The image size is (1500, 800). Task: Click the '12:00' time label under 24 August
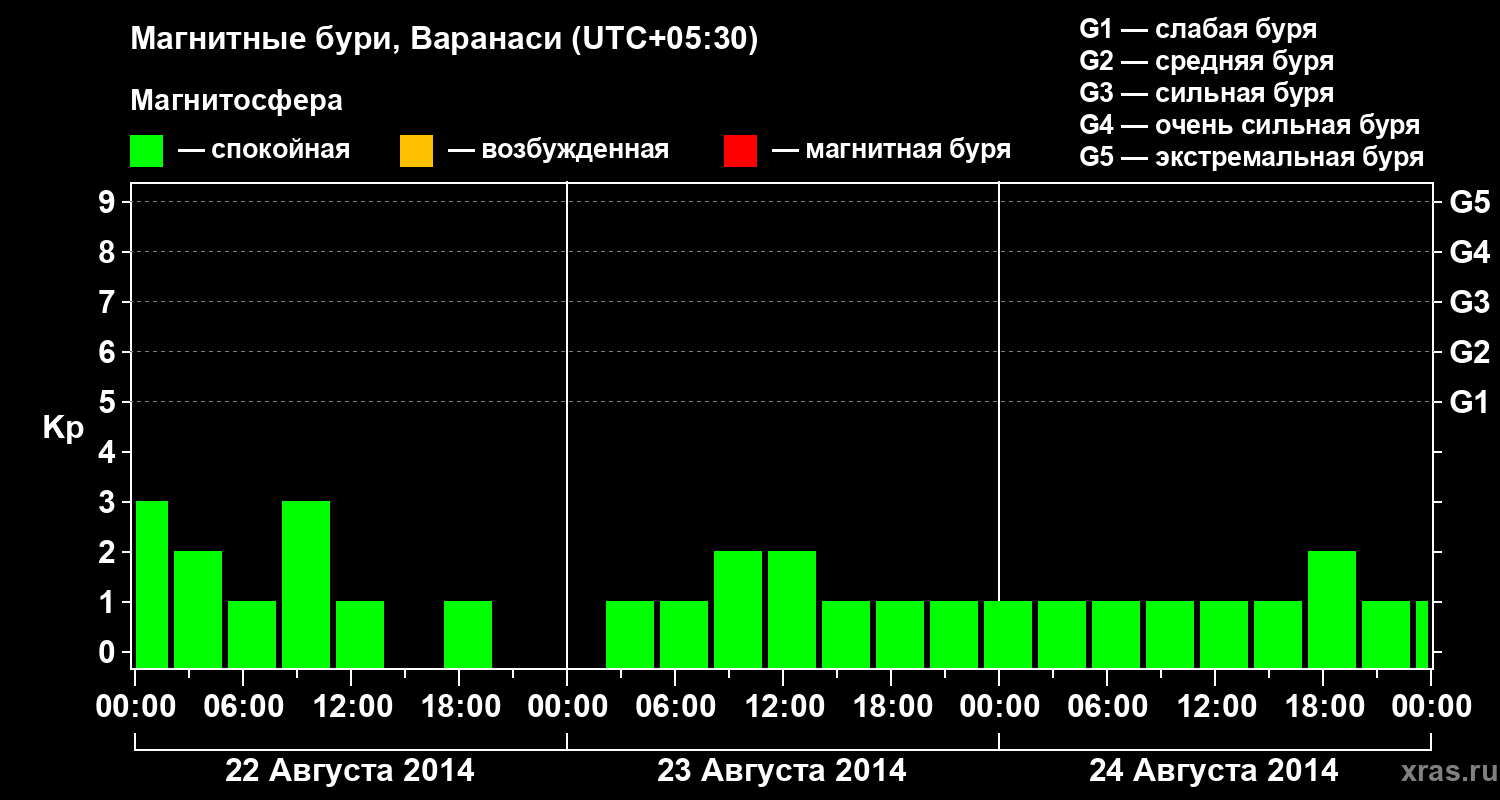(1215, 707)
